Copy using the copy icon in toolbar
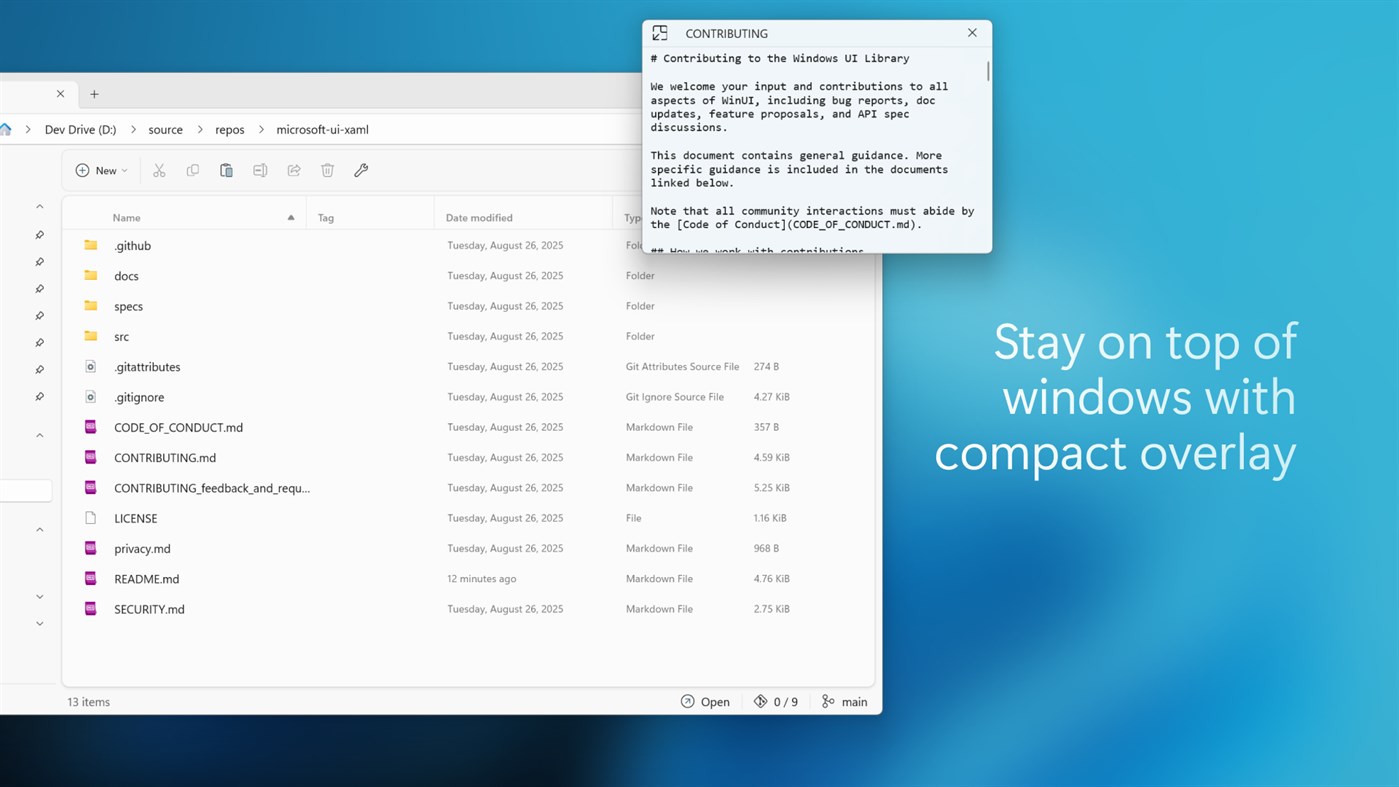This screenshot has height=787, width=1399. tap(192, 170)
